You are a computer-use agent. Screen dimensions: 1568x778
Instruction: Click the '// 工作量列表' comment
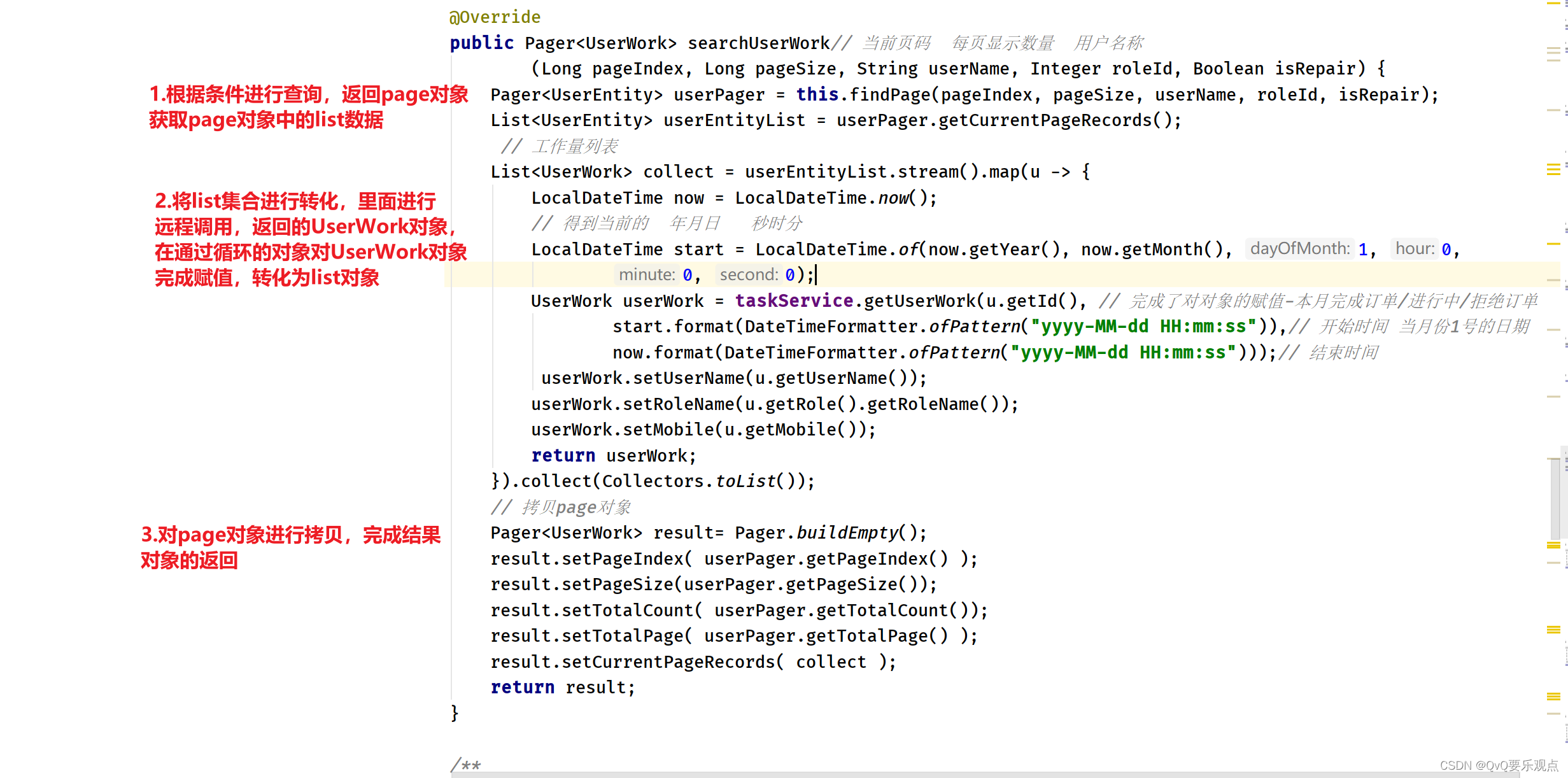(x=559, y=146)
